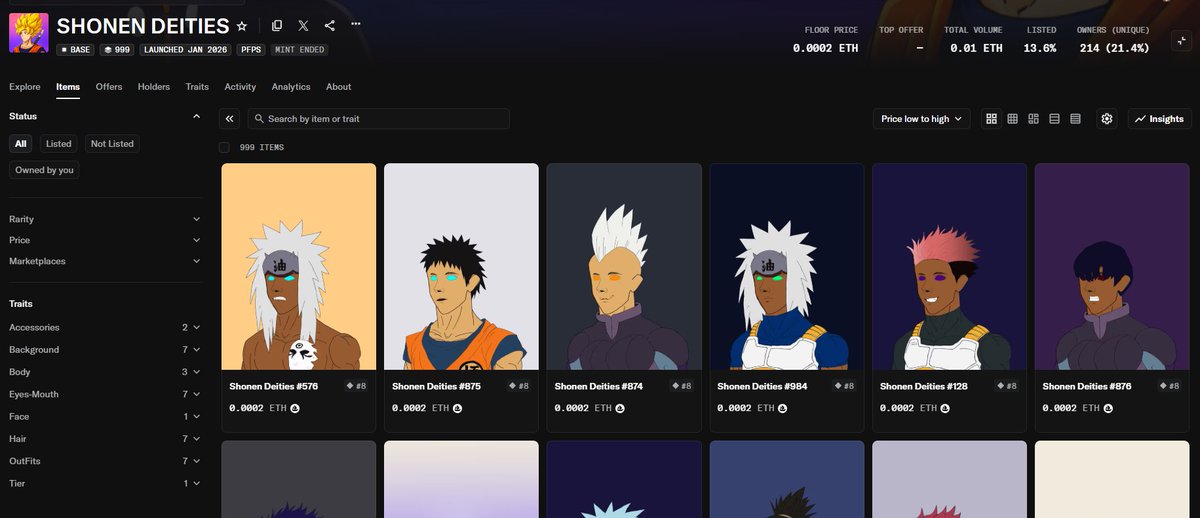Open the Analytics tab
Viewport: 1200px width, 518px height.
click(x=291, y=87)
